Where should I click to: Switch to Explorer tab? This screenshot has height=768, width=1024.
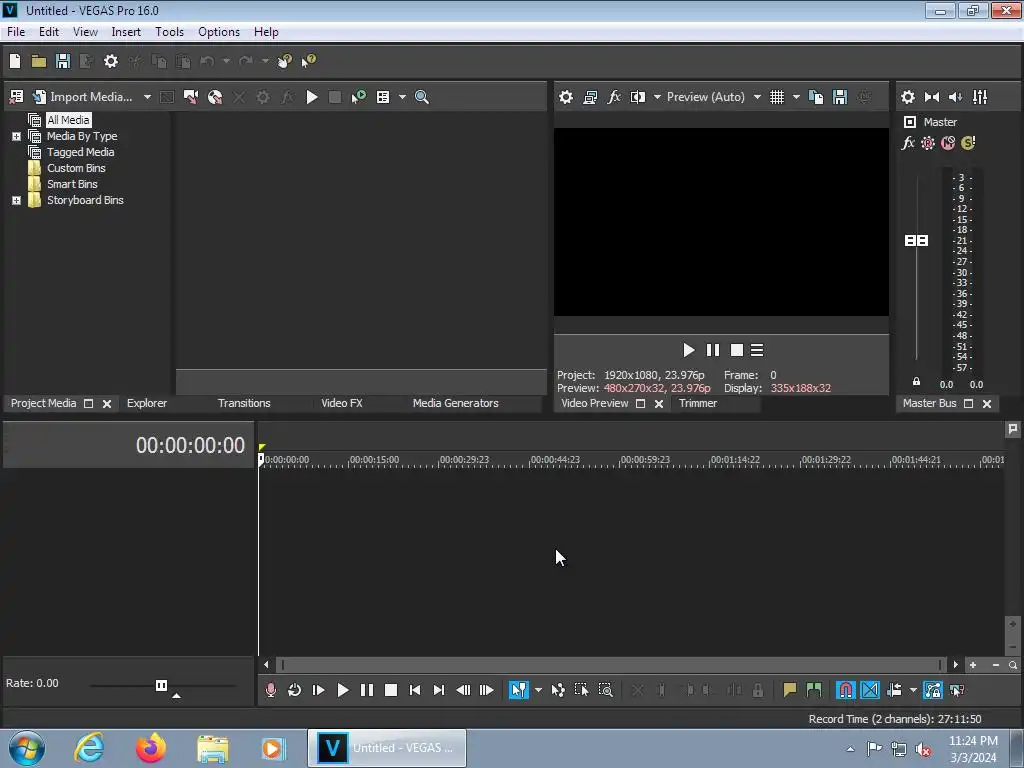coord(147,404)
